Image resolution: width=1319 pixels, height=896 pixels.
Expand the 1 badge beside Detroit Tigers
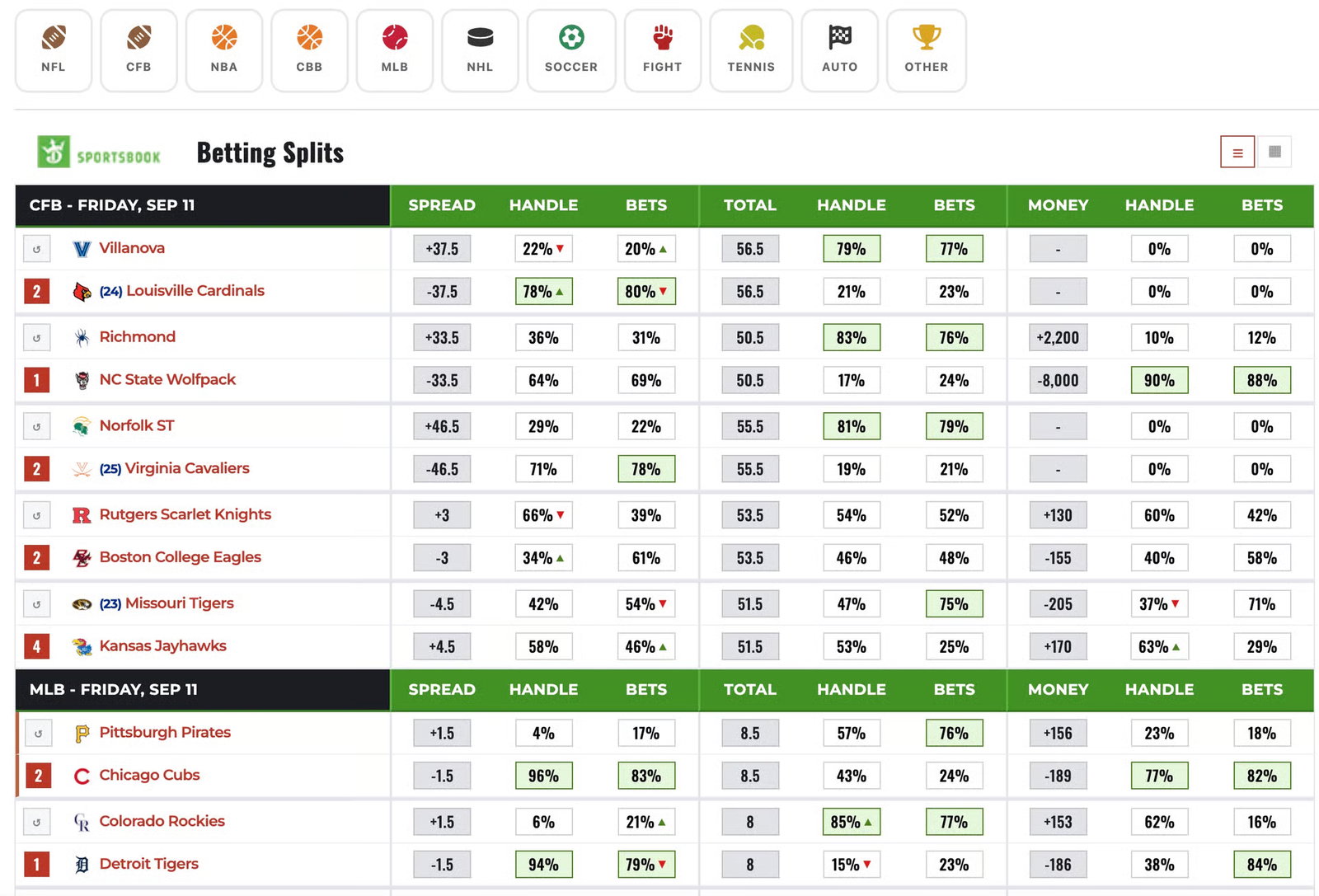click(x=37, y=865)
